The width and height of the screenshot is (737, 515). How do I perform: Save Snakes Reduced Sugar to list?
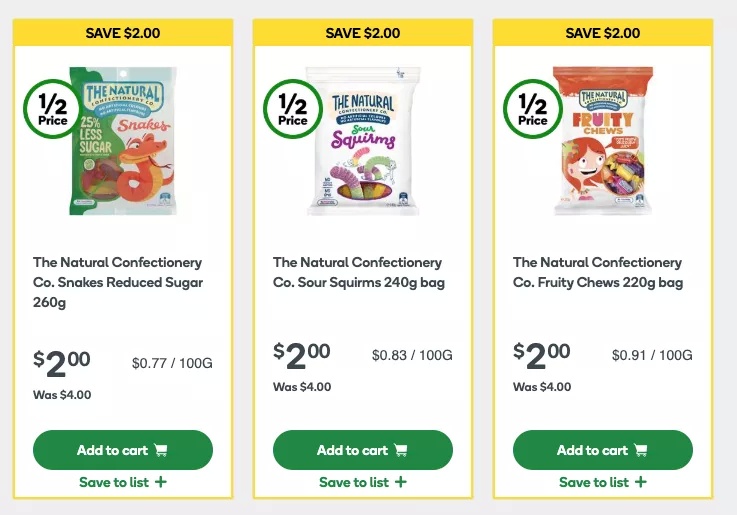pos(123,482)
